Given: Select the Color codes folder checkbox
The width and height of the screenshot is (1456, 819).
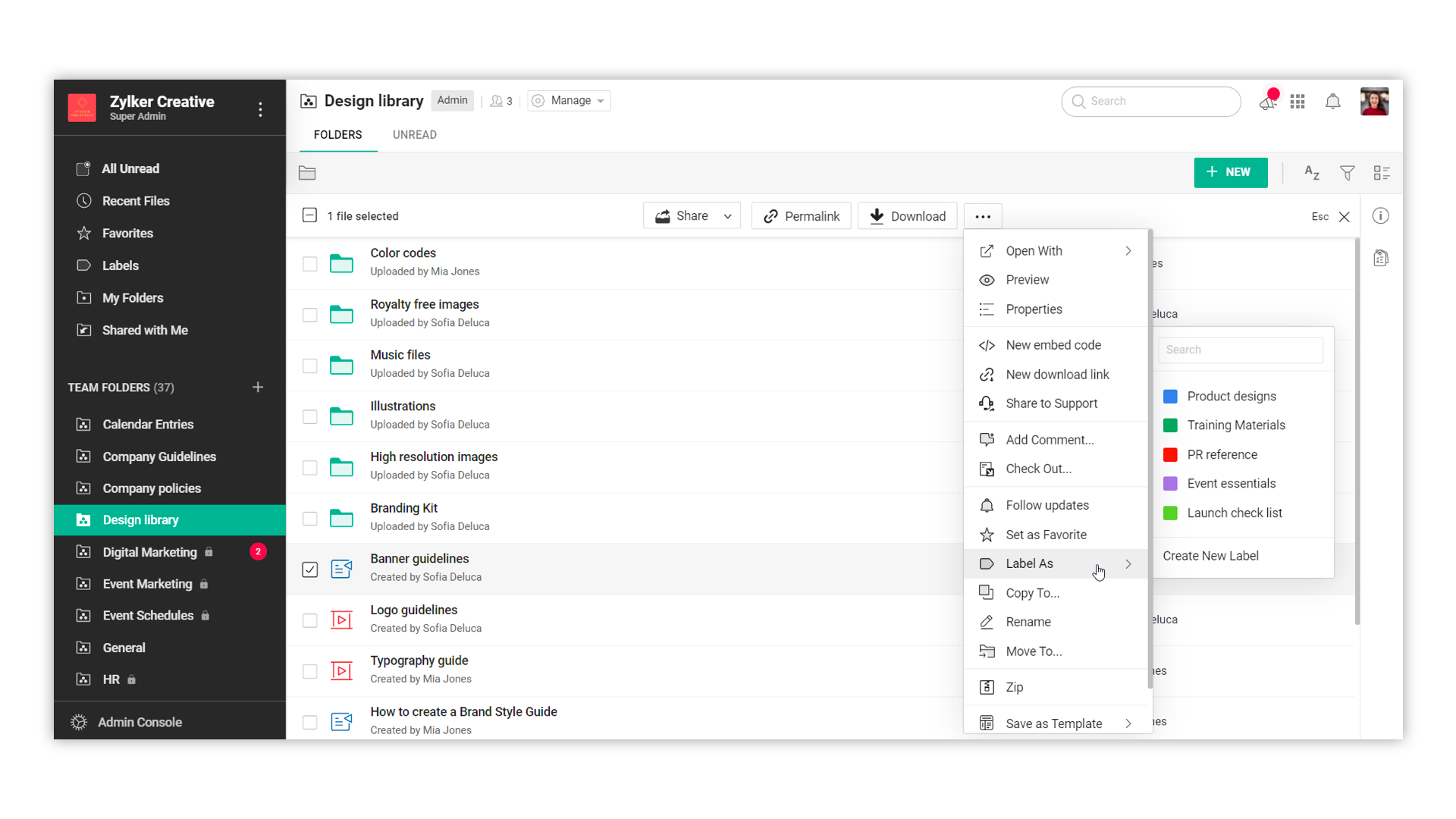Looking at the screenshot, I should [309, 264].
